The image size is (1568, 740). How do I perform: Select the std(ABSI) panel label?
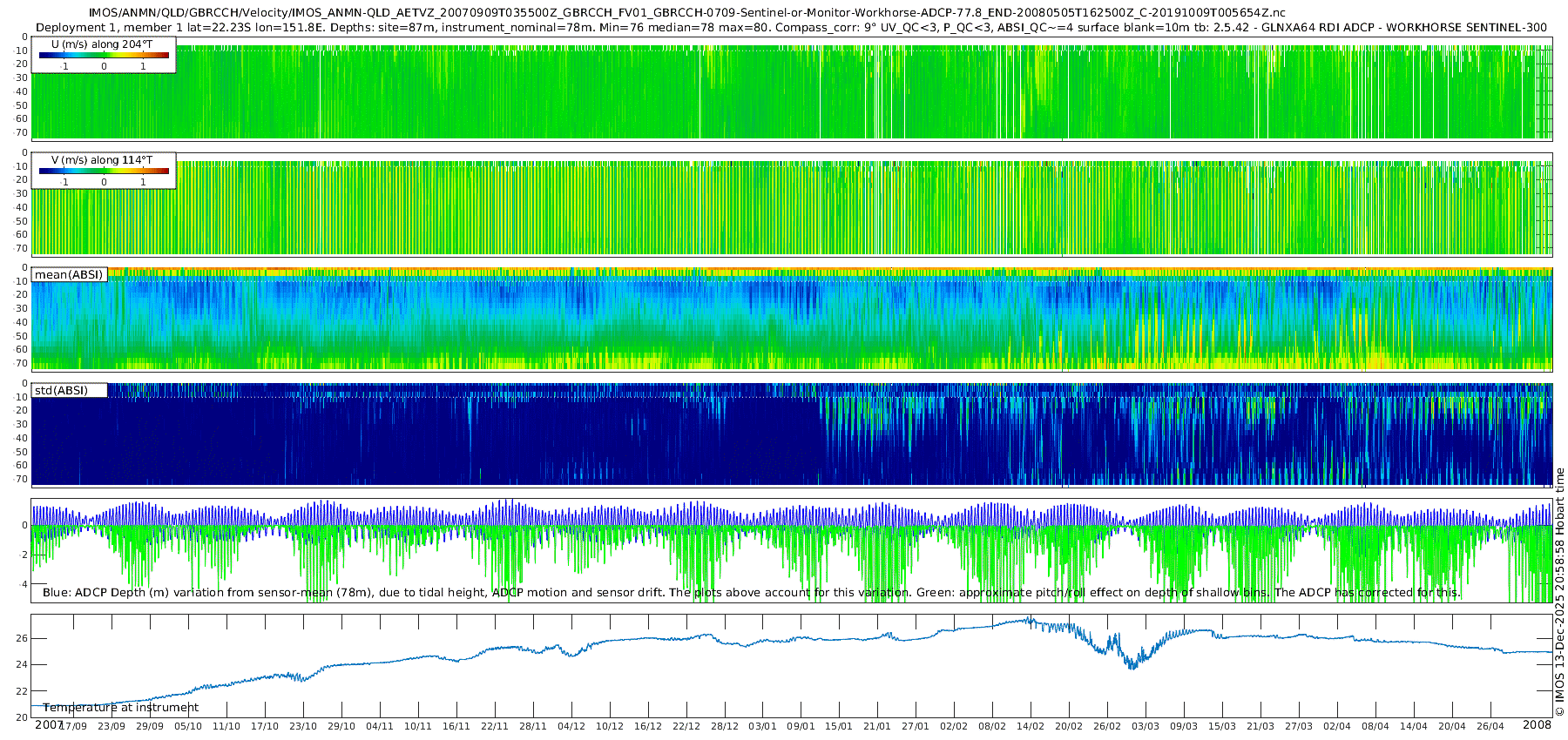click(69, 390)
